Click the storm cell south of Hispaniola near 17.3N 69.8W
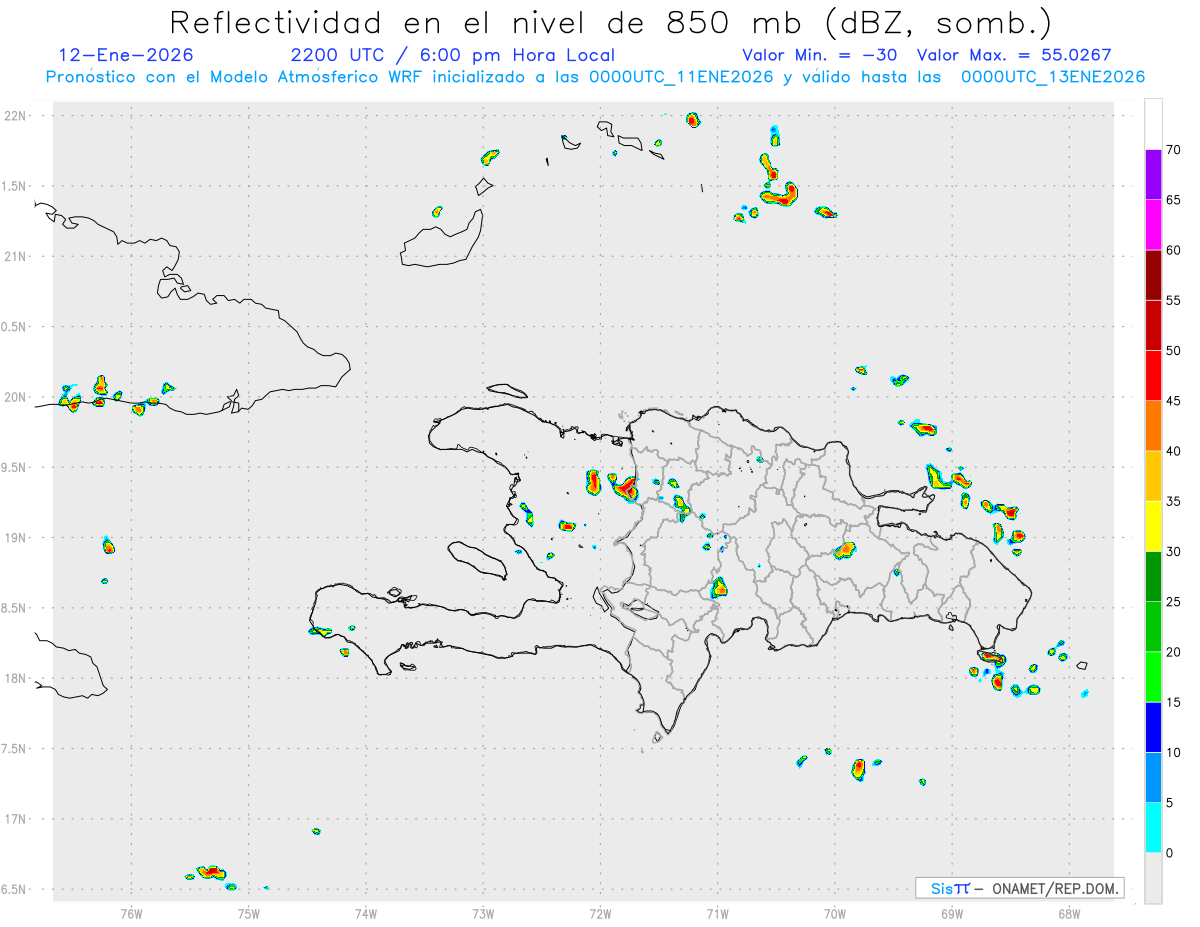Image resolution: width=1200 pixels, height=927 pixels. [x=858, y=768]
